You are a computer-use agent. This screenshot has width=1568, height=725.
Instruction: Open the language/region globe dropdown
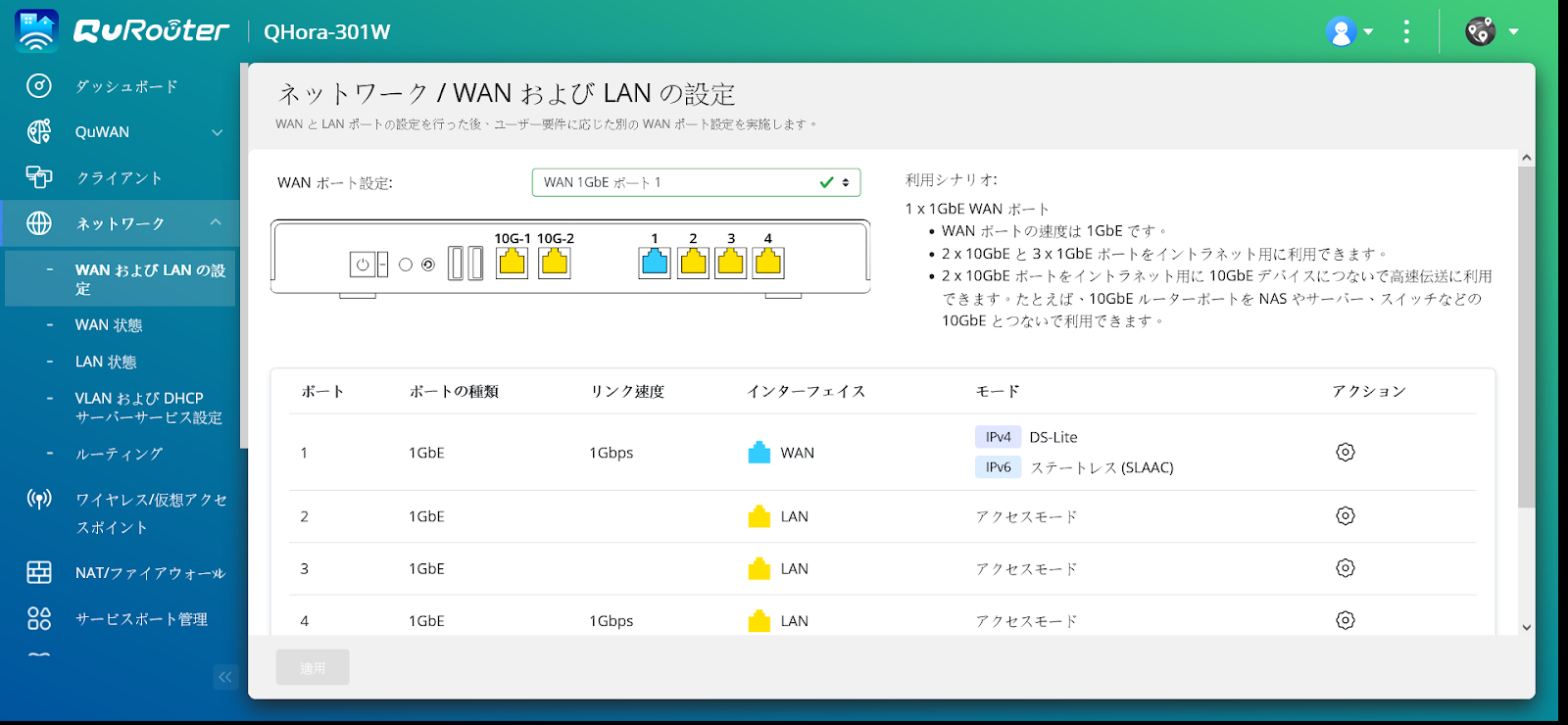pos(1492,32)
